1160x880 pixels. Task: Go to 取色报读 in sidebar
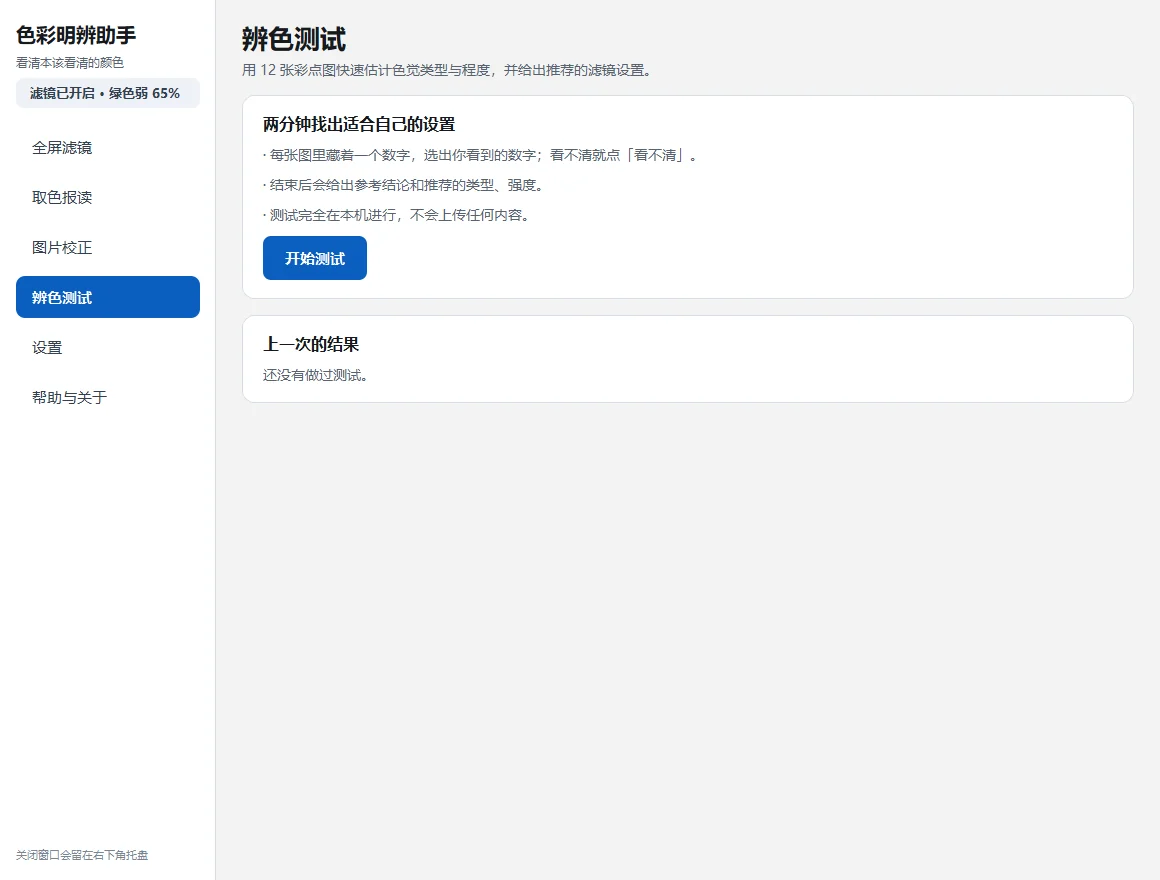(108, 197)
